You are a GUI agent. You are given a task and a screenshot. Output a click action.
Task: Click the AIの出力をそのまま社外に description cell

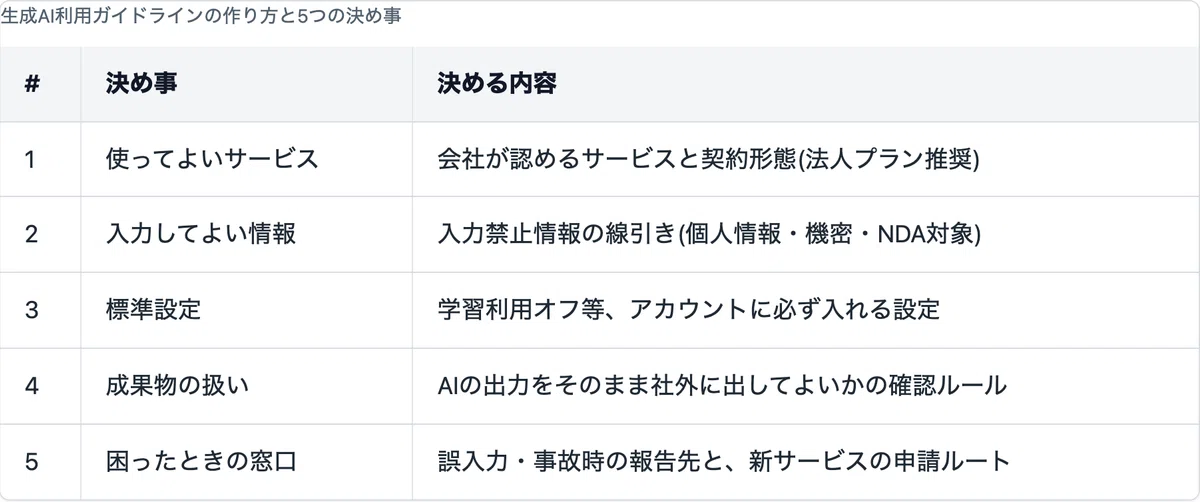click(805, 386)
